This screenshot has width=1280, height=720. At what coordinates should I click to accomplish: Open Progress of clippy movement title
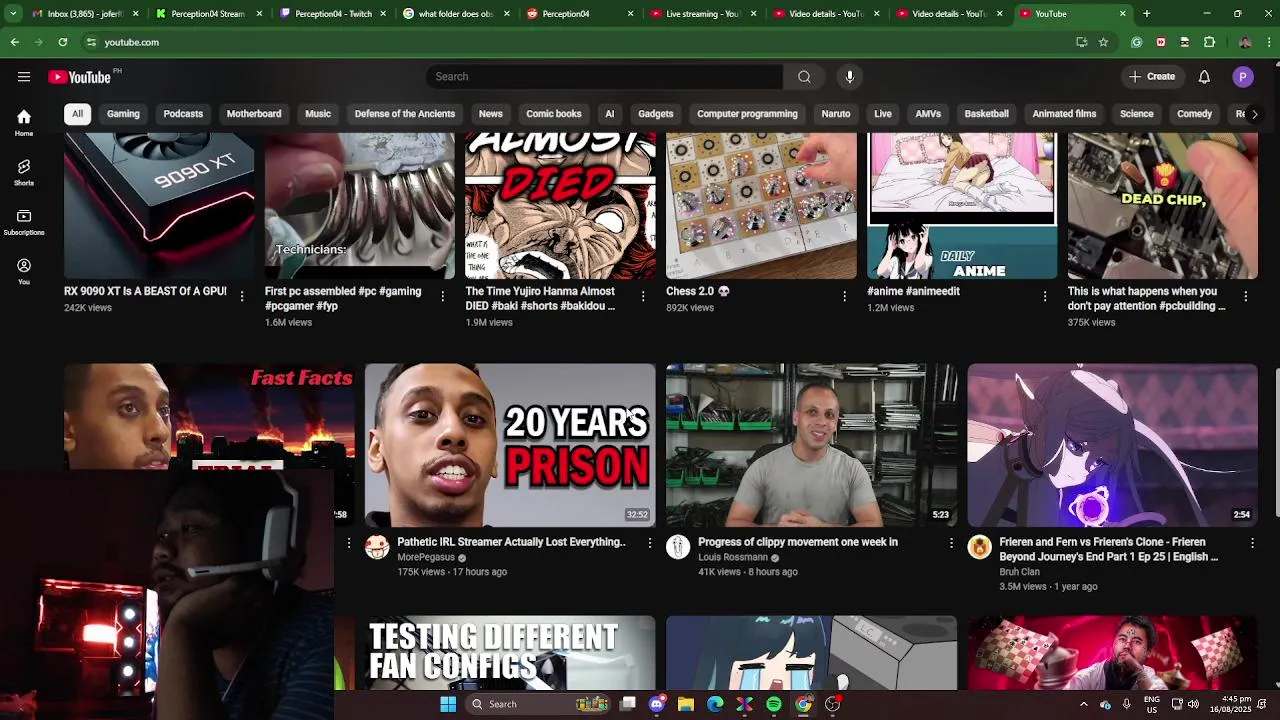pos(798,542)
